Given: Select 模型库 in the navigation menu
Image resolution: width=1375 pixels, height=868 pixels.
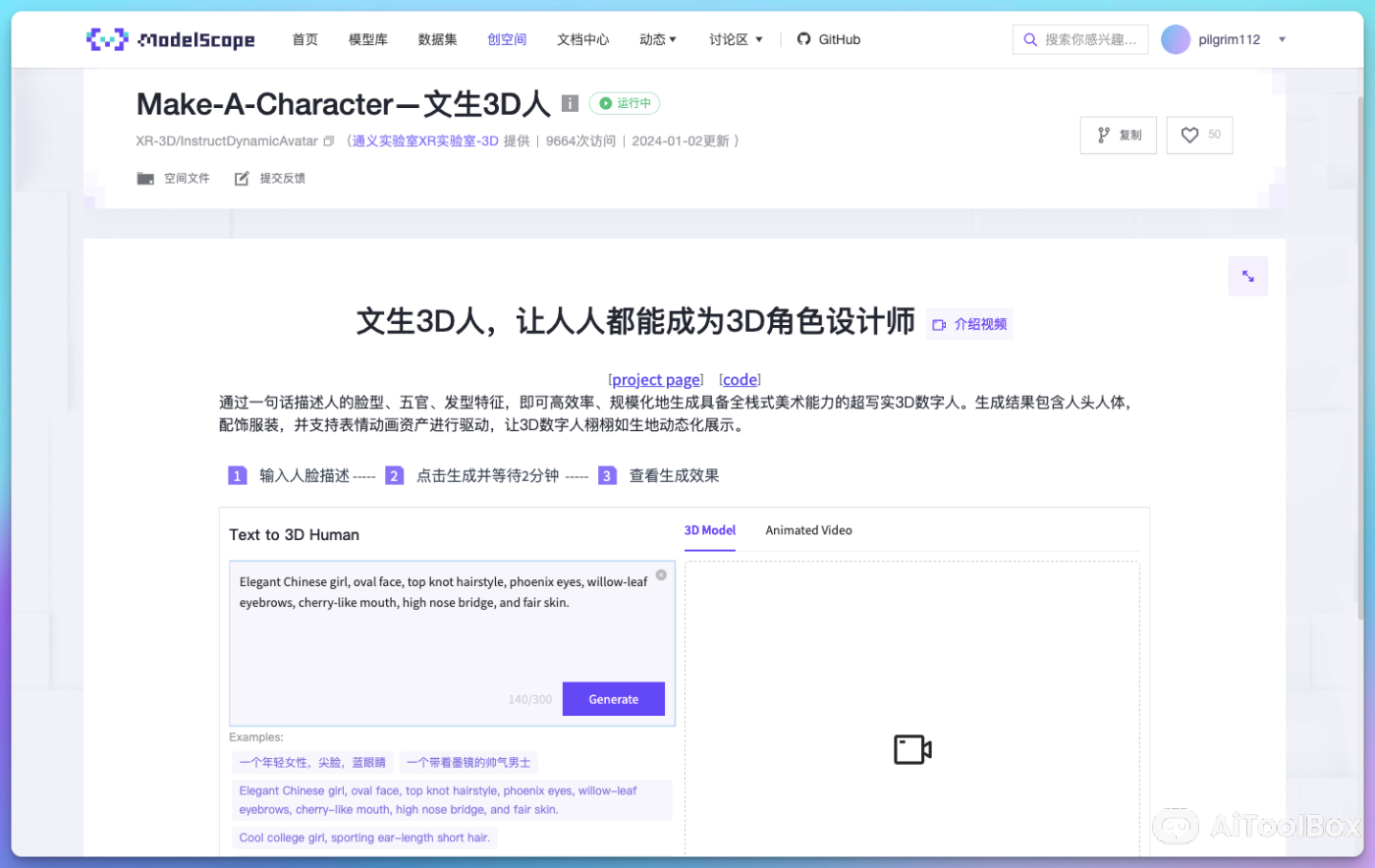Looking at the screenshot, I should [367, 39].
